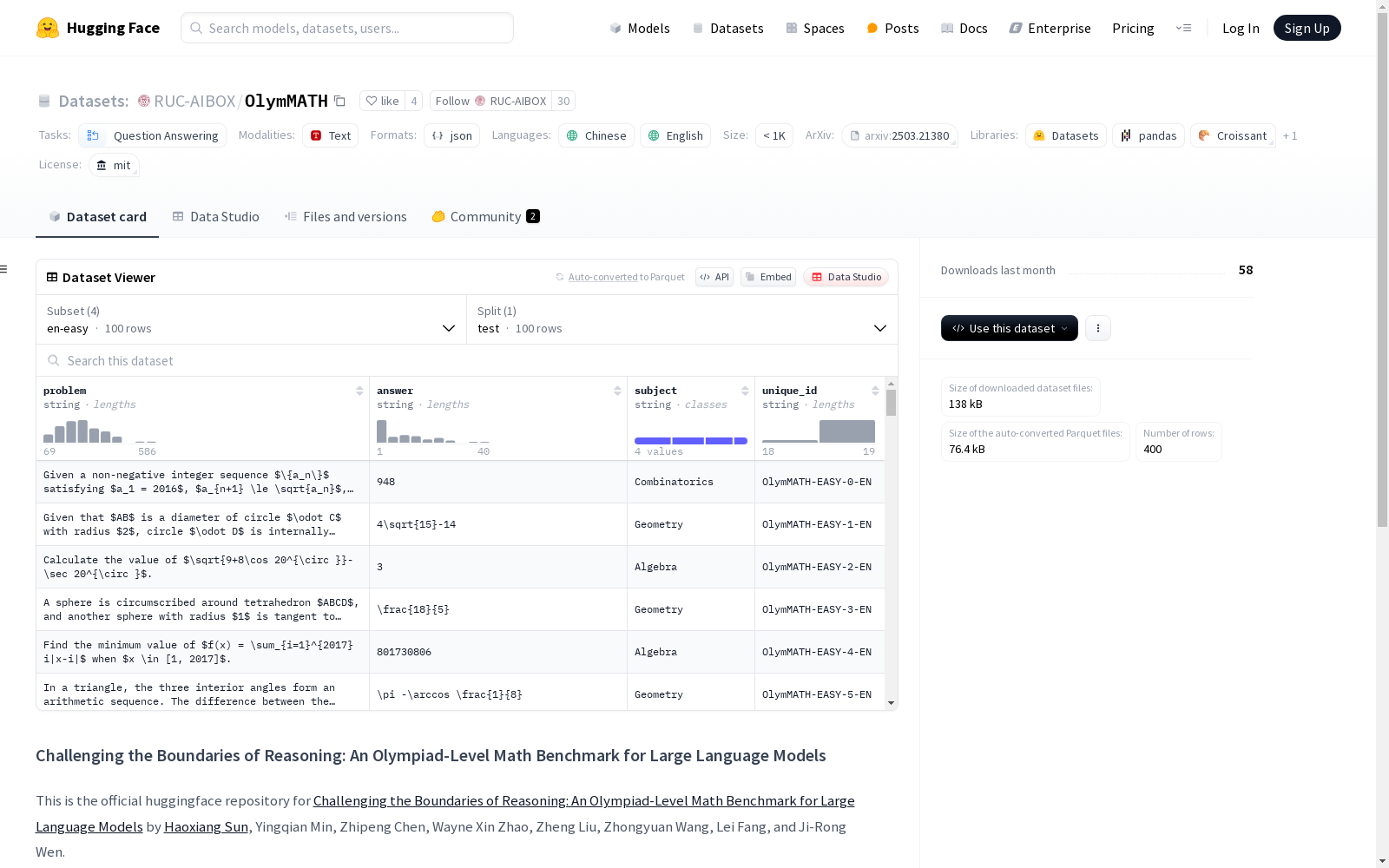This screenshot has width=1389, height=868.
Task: Go to Posts
Action: point(892,28)
